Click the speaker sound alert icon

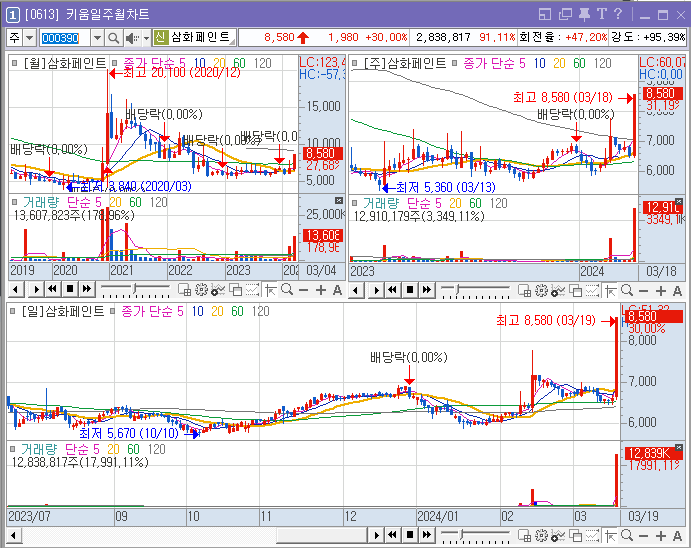pos(132,38)
